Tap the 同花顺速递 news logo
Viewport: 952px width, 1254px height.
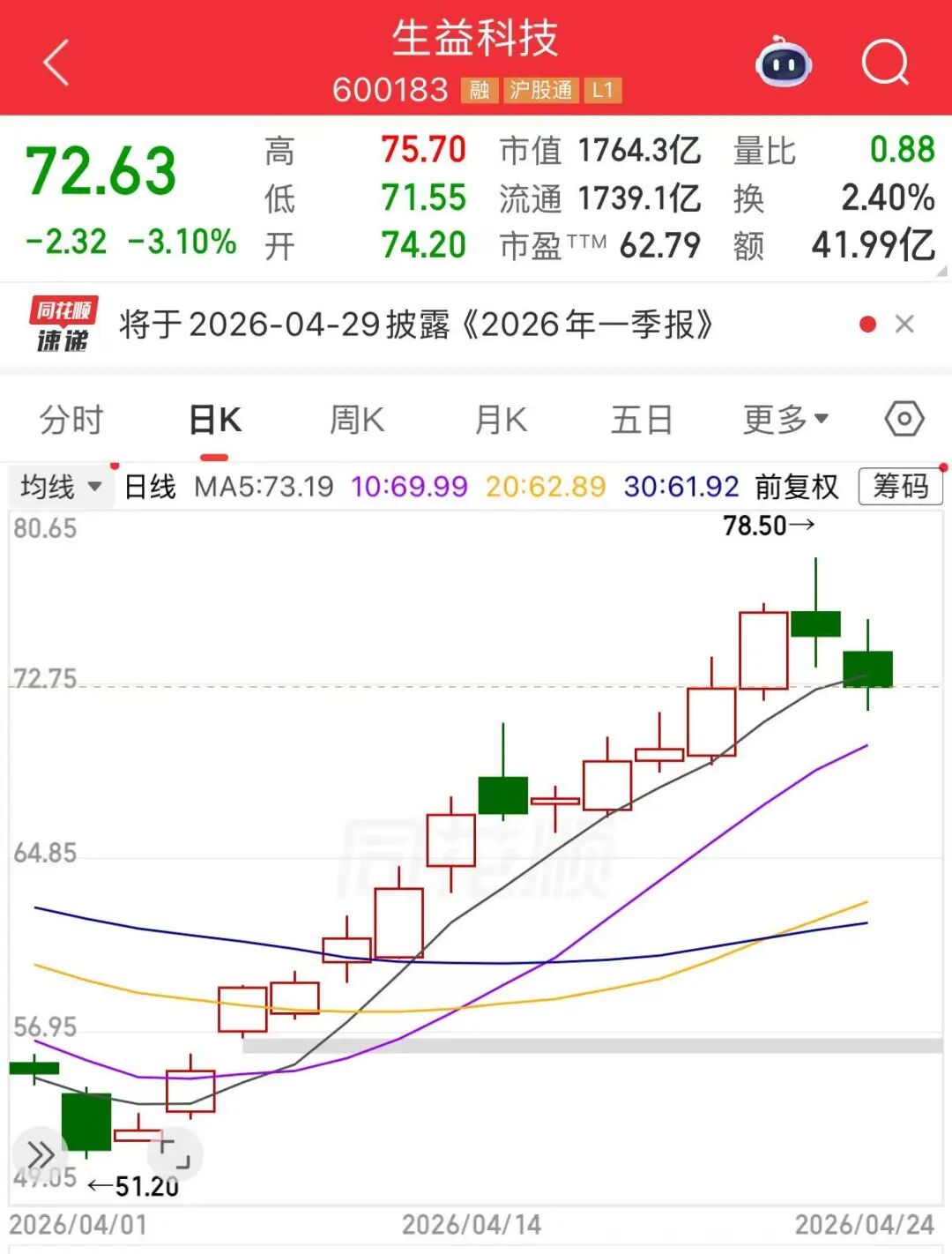point(63,325)
